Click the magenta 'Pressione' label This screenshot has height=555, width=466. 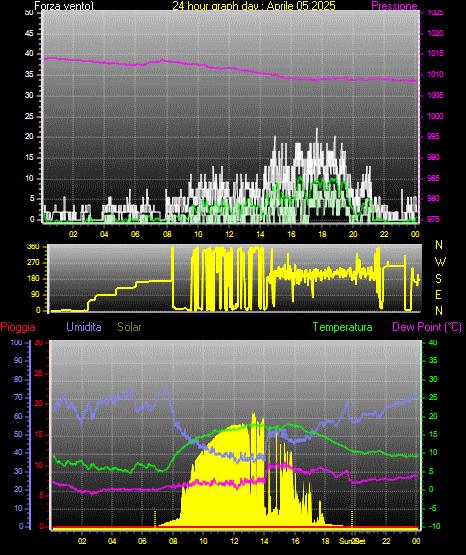(x=394, y=6)
